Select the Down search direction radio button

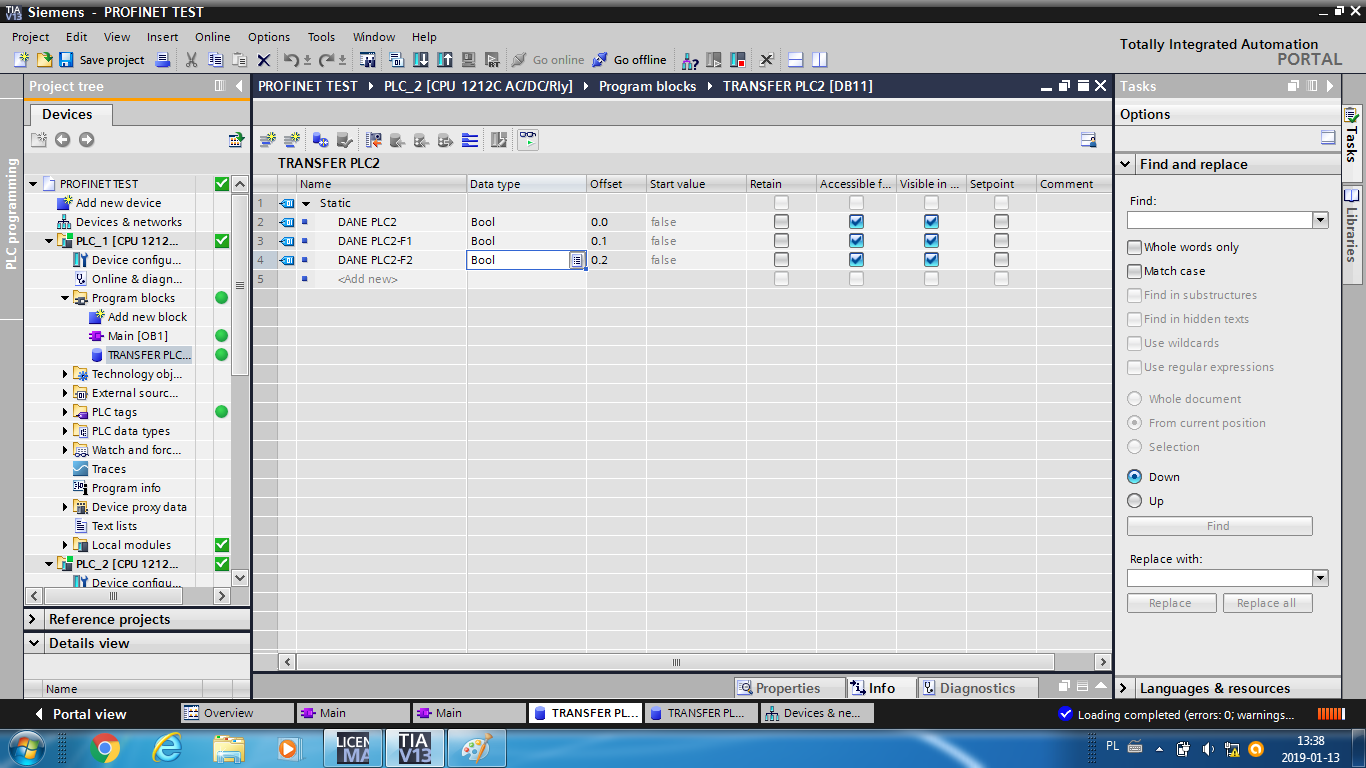pos(1134,477)
